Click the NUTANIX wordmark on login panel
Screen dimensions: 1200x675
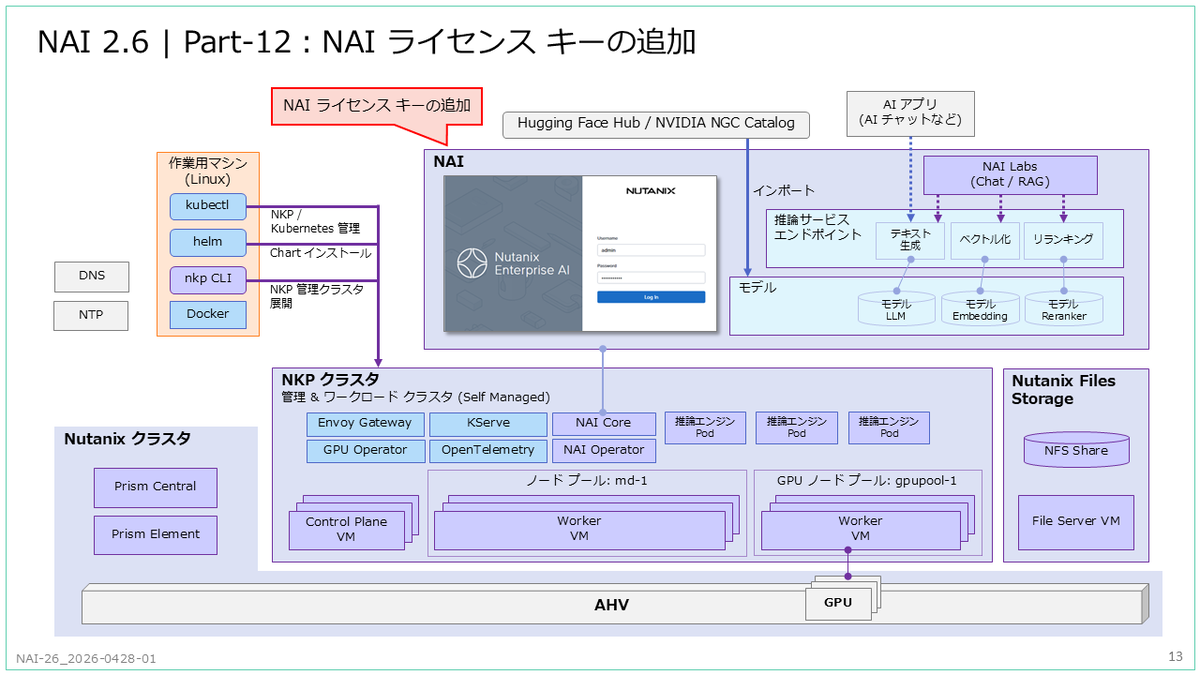tap(651, 190)
